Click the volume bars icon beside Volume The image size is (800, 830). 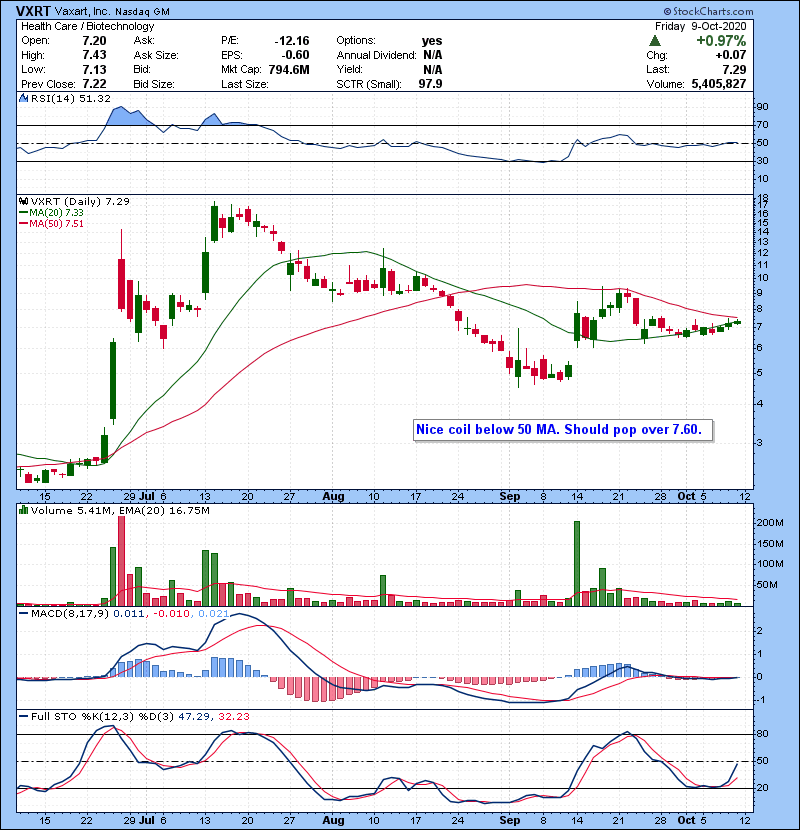(x=23, y=510)
